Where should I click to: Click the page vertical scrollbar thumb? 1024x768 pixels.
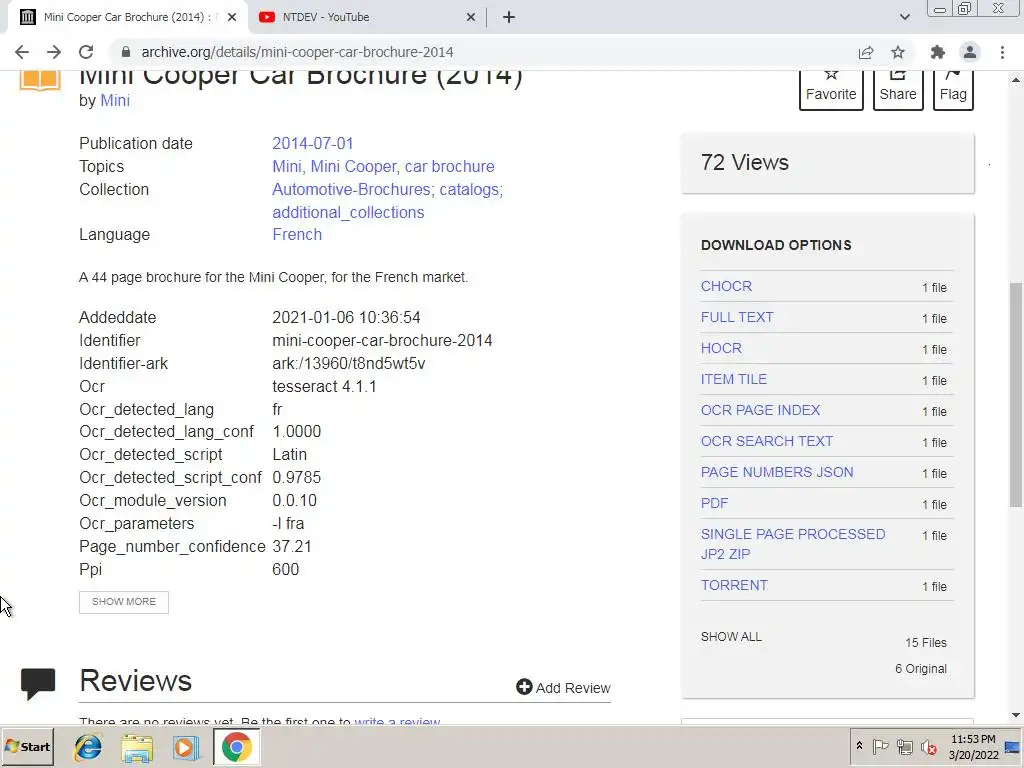[1016, 394]
